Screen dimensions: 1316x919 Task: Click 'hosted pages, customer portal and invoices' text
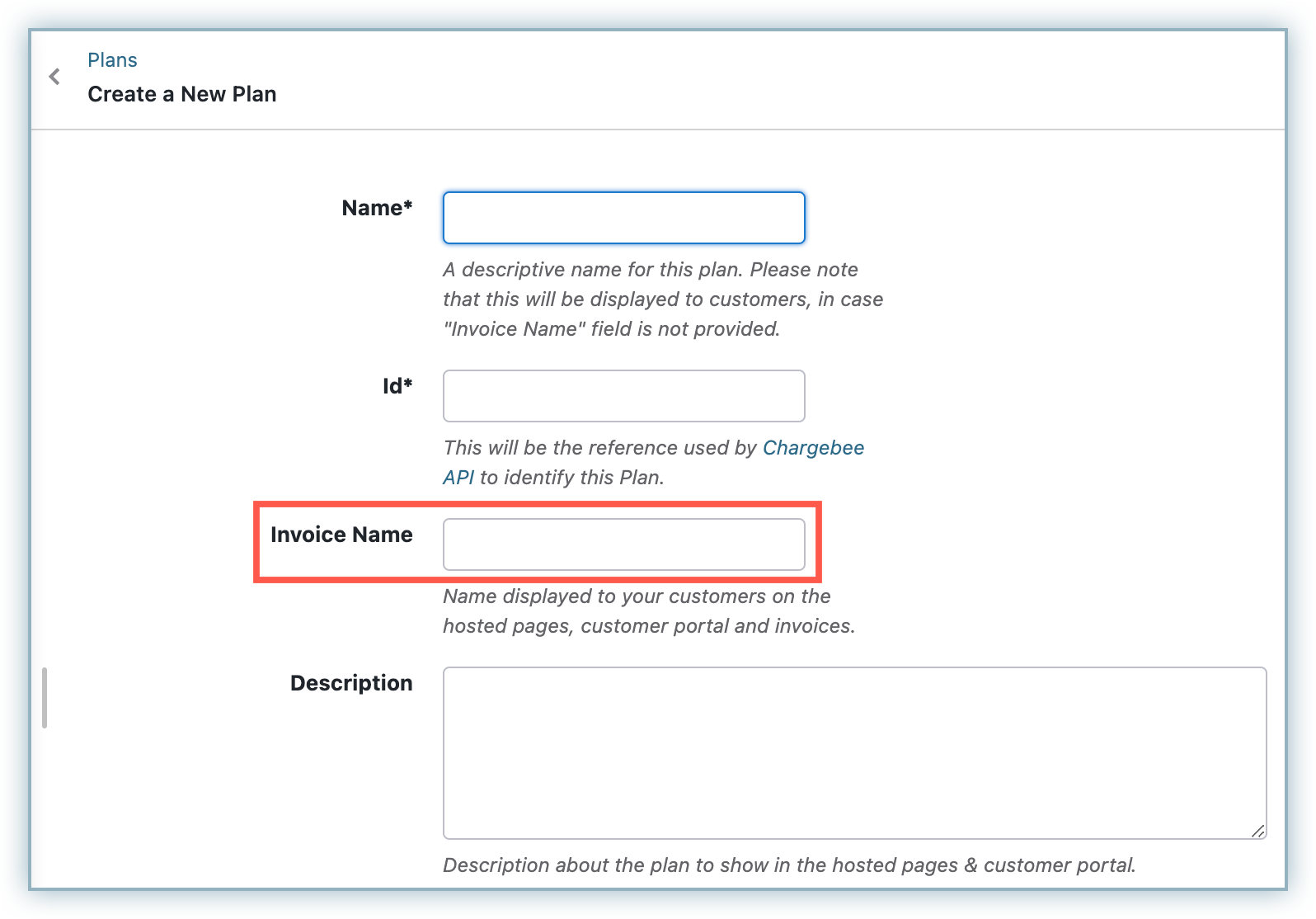click(x=649, y=626)
